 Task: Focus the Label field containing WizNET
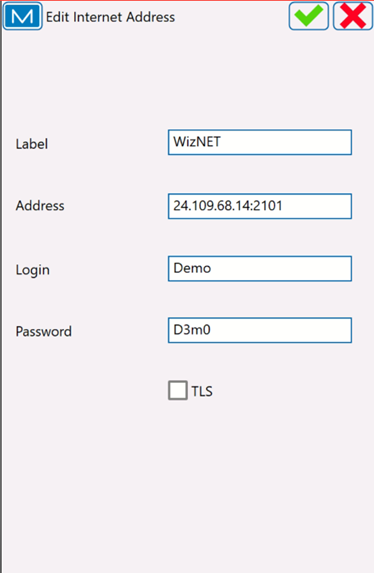click(260, 142)
